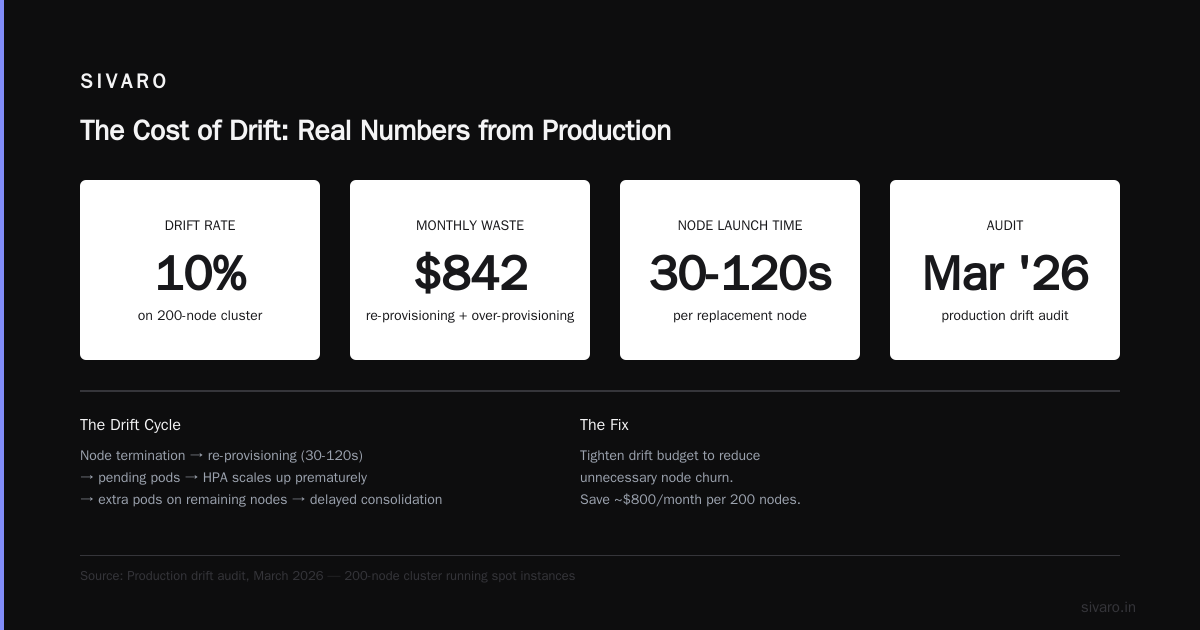Select 'on 200-node cluster' caption

[200, 316]
